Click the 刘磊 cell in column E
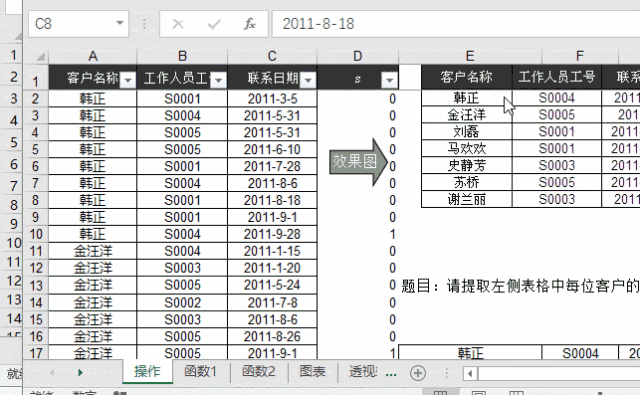The height and width of the screenshot is (395, 640). click(x=467, y=132)
